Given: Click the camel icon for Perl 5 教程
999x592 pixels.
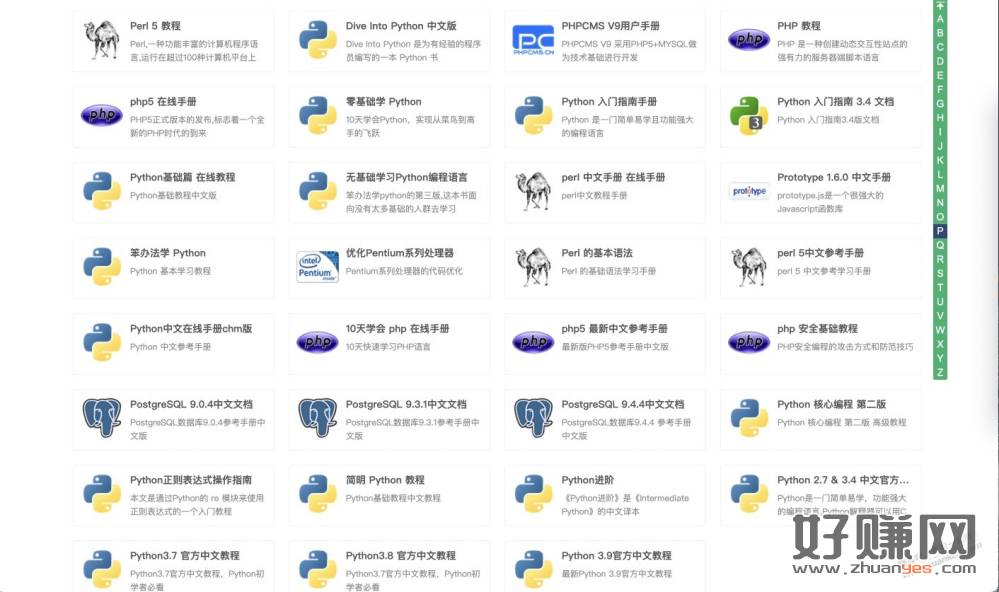Looking at the screenshot, I should point(102,40).
